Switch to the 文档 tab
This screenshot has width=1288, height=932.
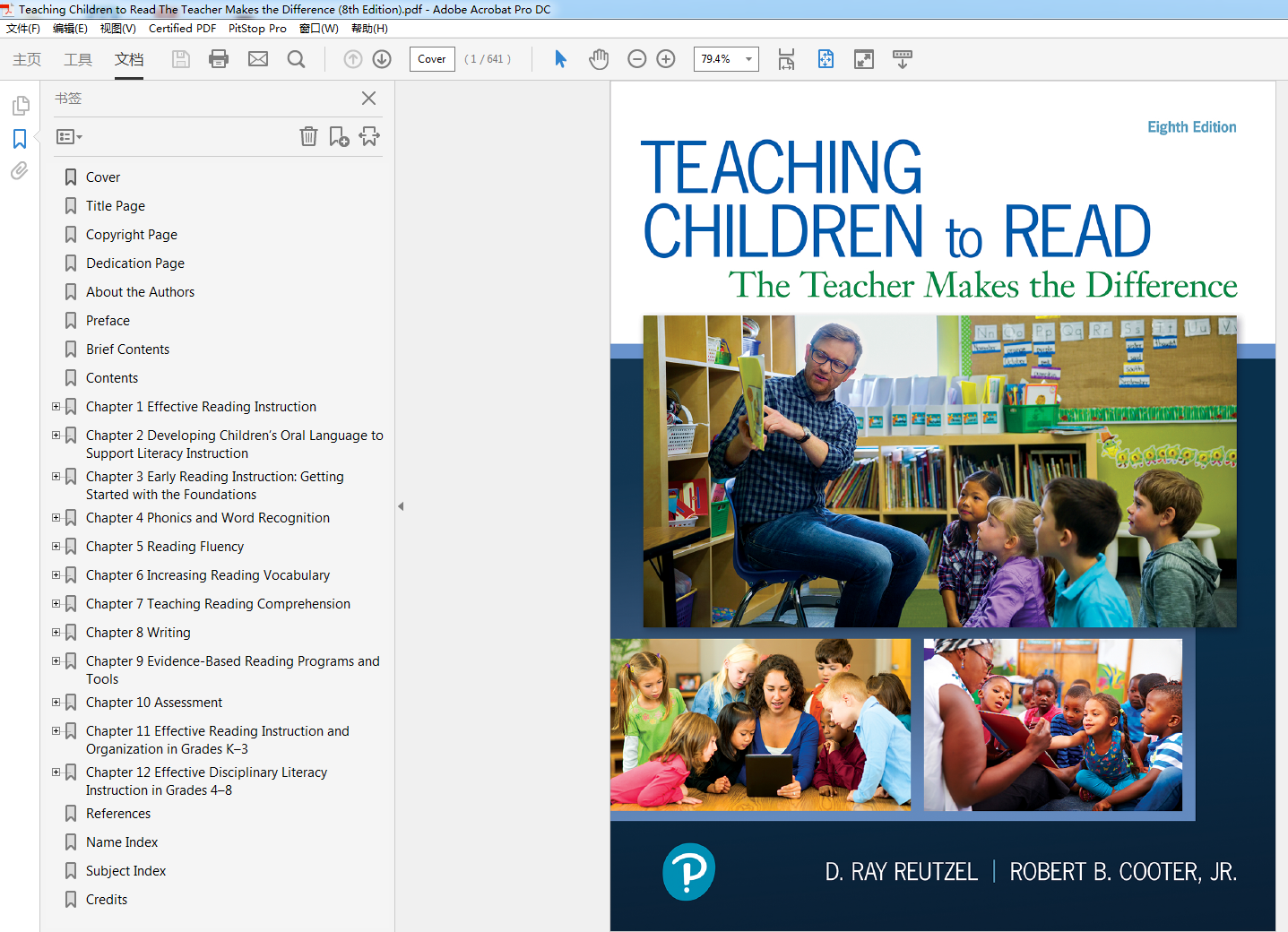129,59
